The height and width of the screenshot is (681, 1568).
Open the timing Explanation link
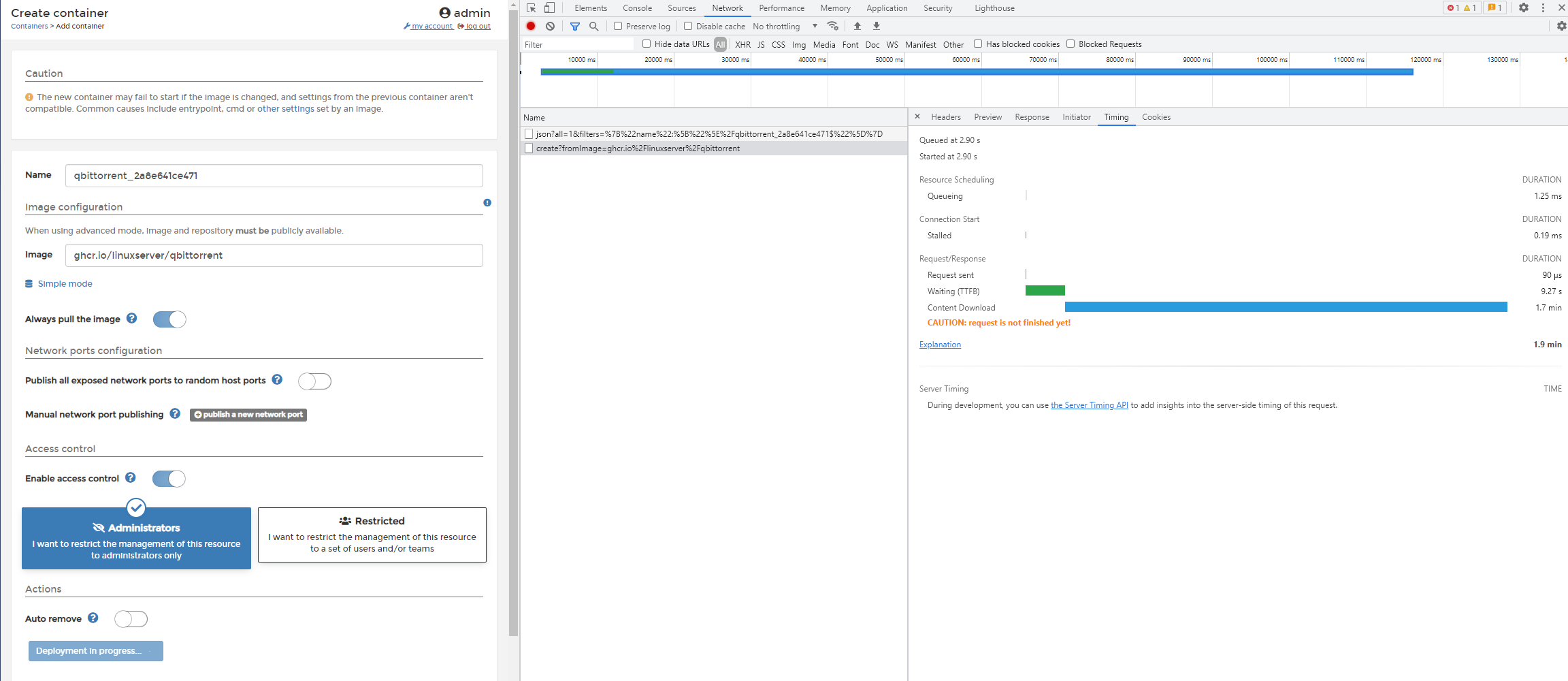point(939,344)
